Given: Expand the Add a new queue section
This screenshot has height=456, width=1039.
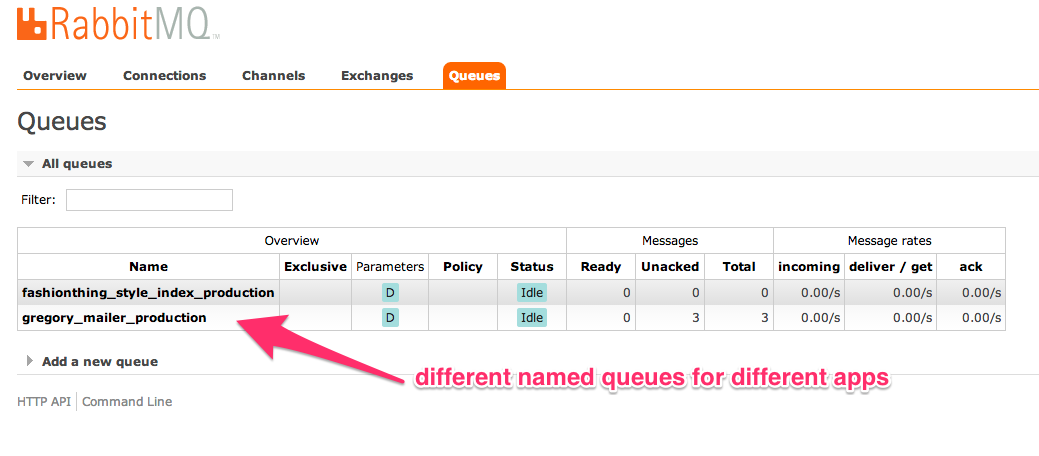Looking at the screenshot, I should pos(92,362).
